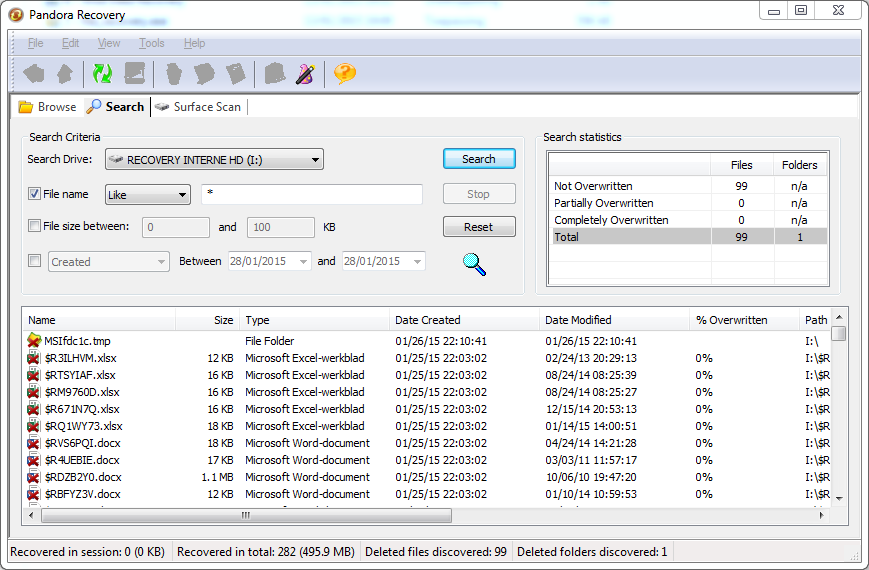869x570 pixels.
Task: Open help via orange question mark icon
Action: [345, 73]
